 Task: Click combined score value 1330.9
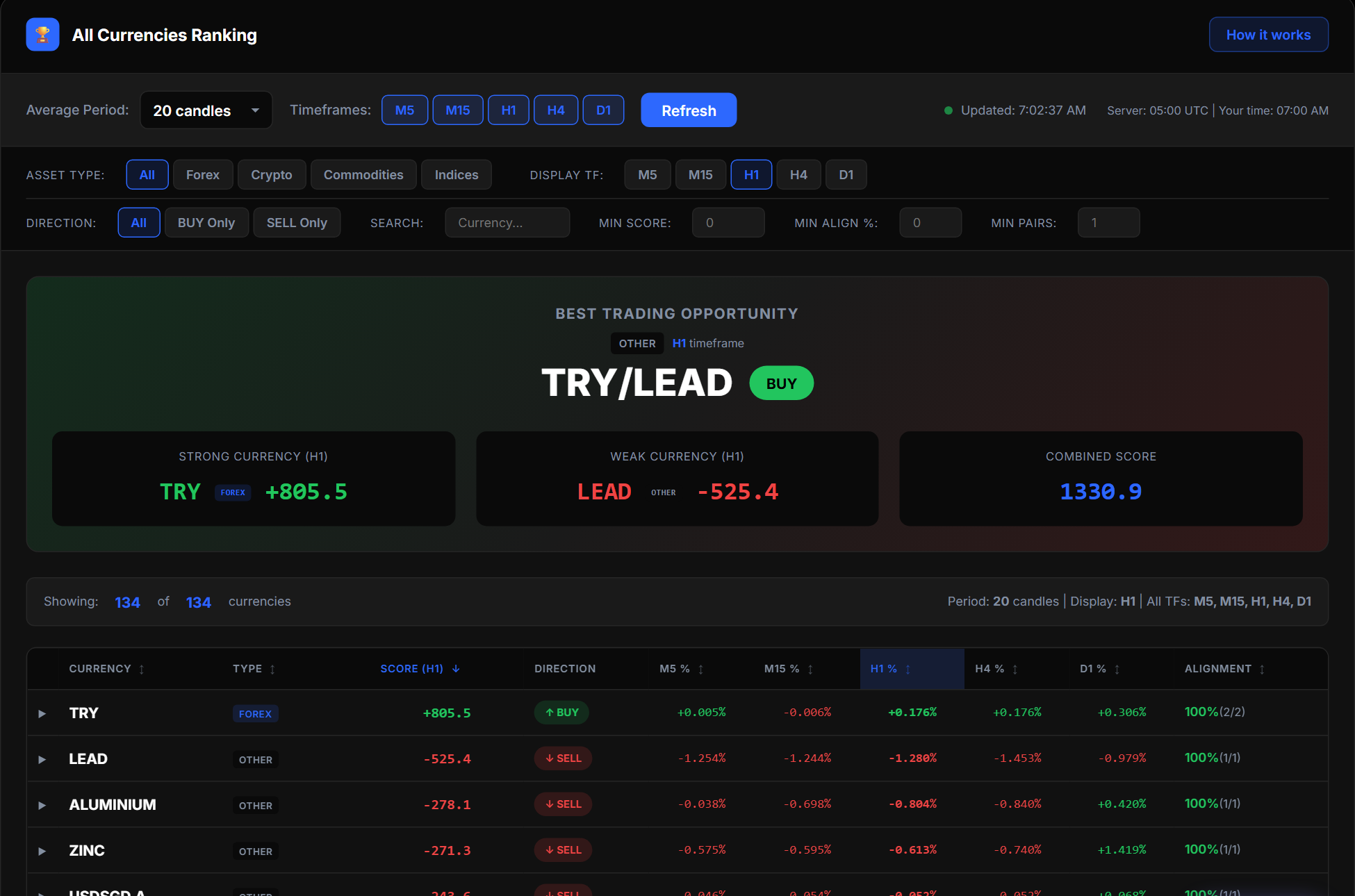click(x=1101, y=492)
